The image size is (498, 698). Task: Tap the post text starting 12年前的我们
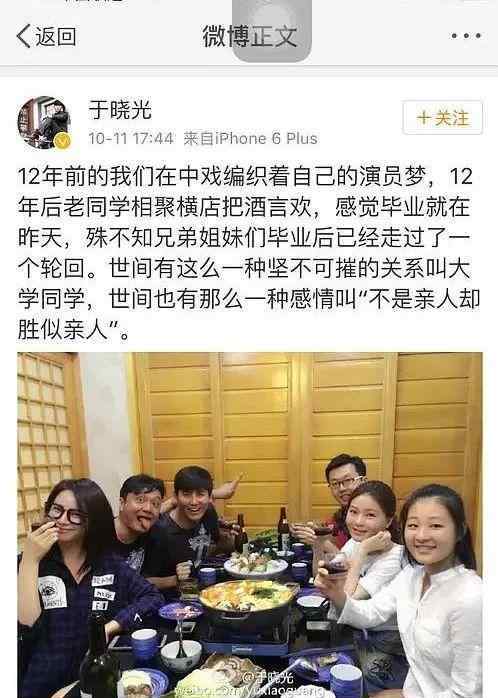[249, 252]
